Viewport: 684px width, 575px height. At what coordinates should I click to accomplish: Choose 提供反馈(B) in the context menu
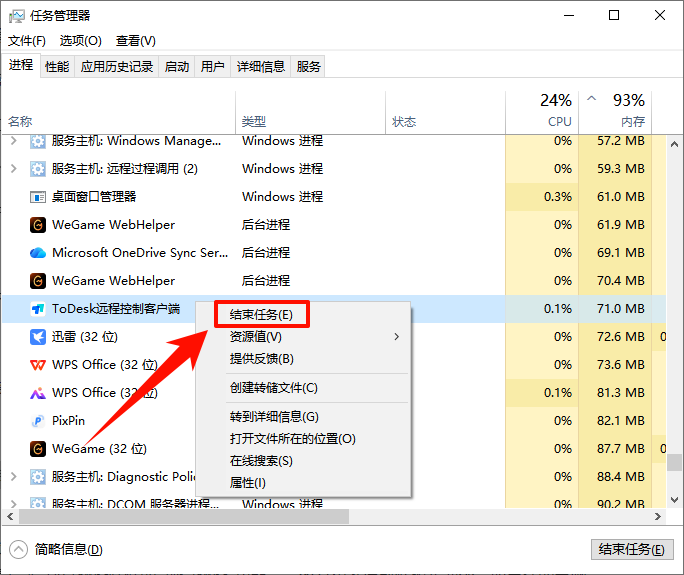[x=261, y=359]
